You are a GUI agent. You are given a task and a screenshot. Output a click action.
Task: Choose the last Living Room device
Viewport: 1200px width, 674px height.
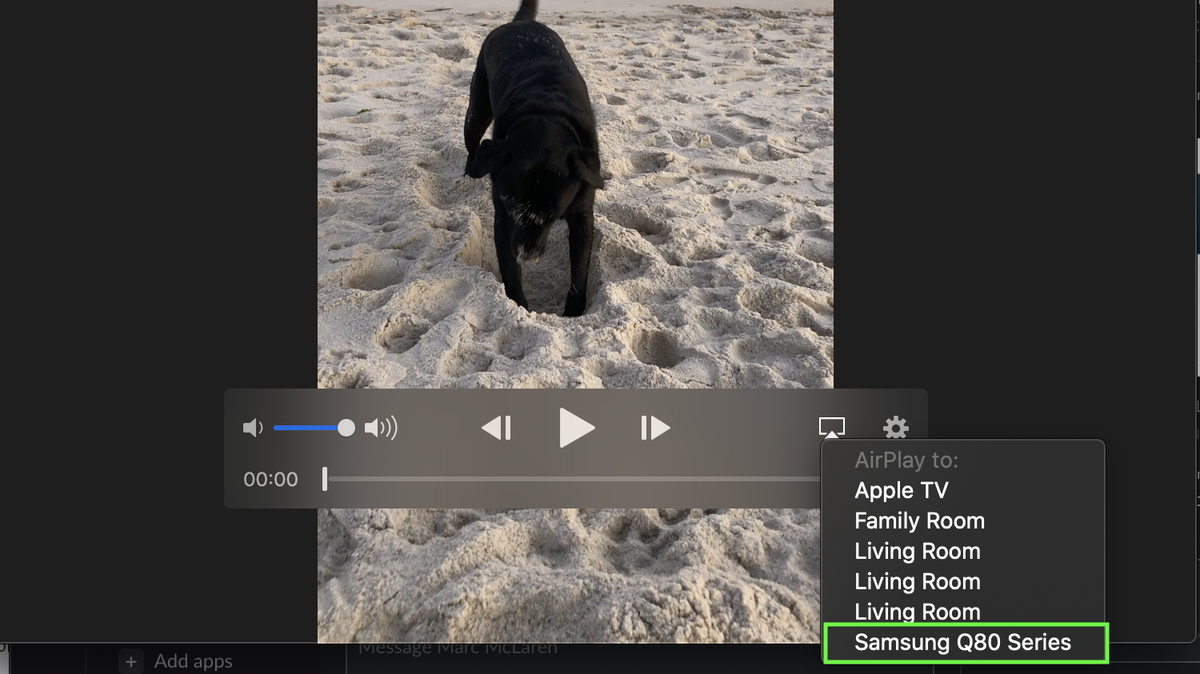click(917, 611)
